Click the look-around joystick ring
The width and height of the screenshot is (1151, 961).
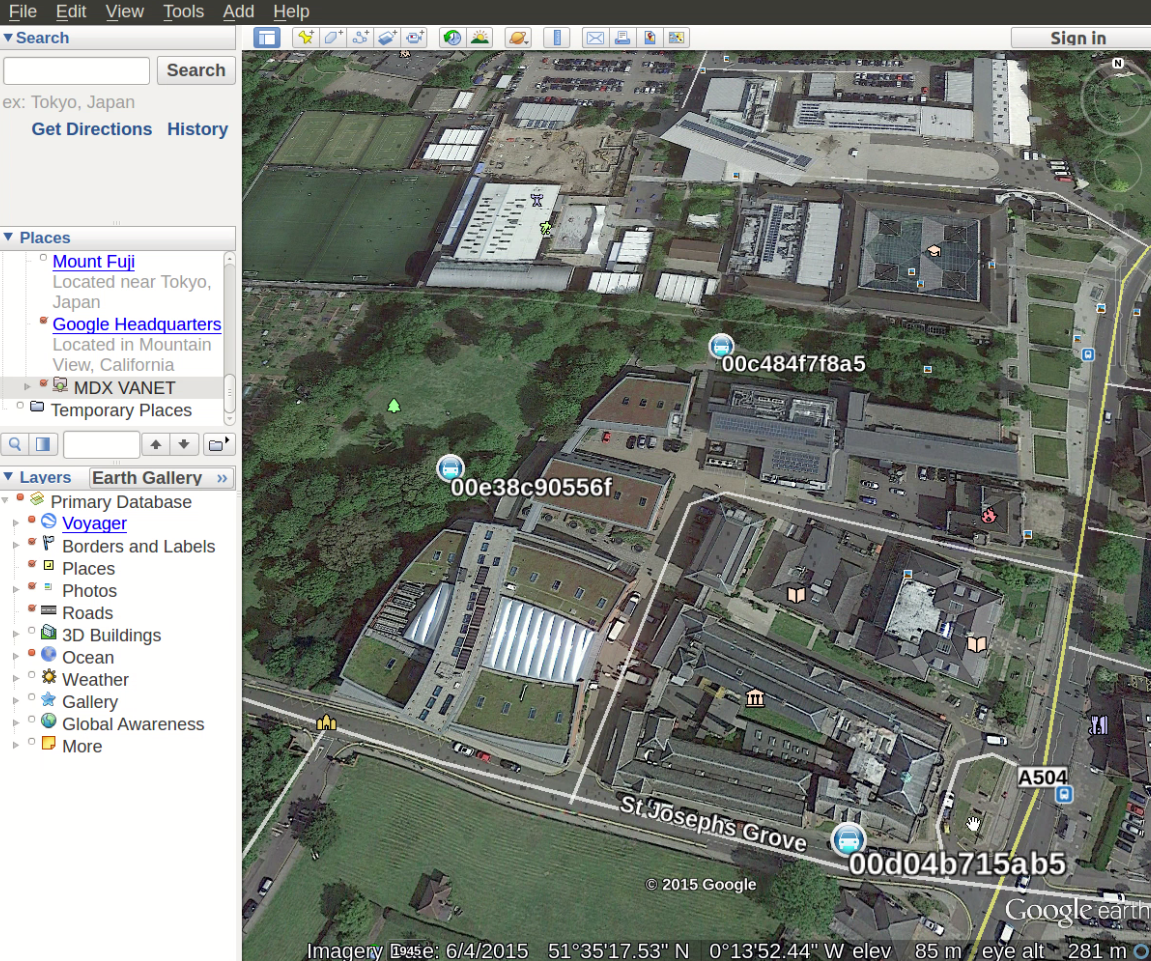click(x=1116, y=98)
